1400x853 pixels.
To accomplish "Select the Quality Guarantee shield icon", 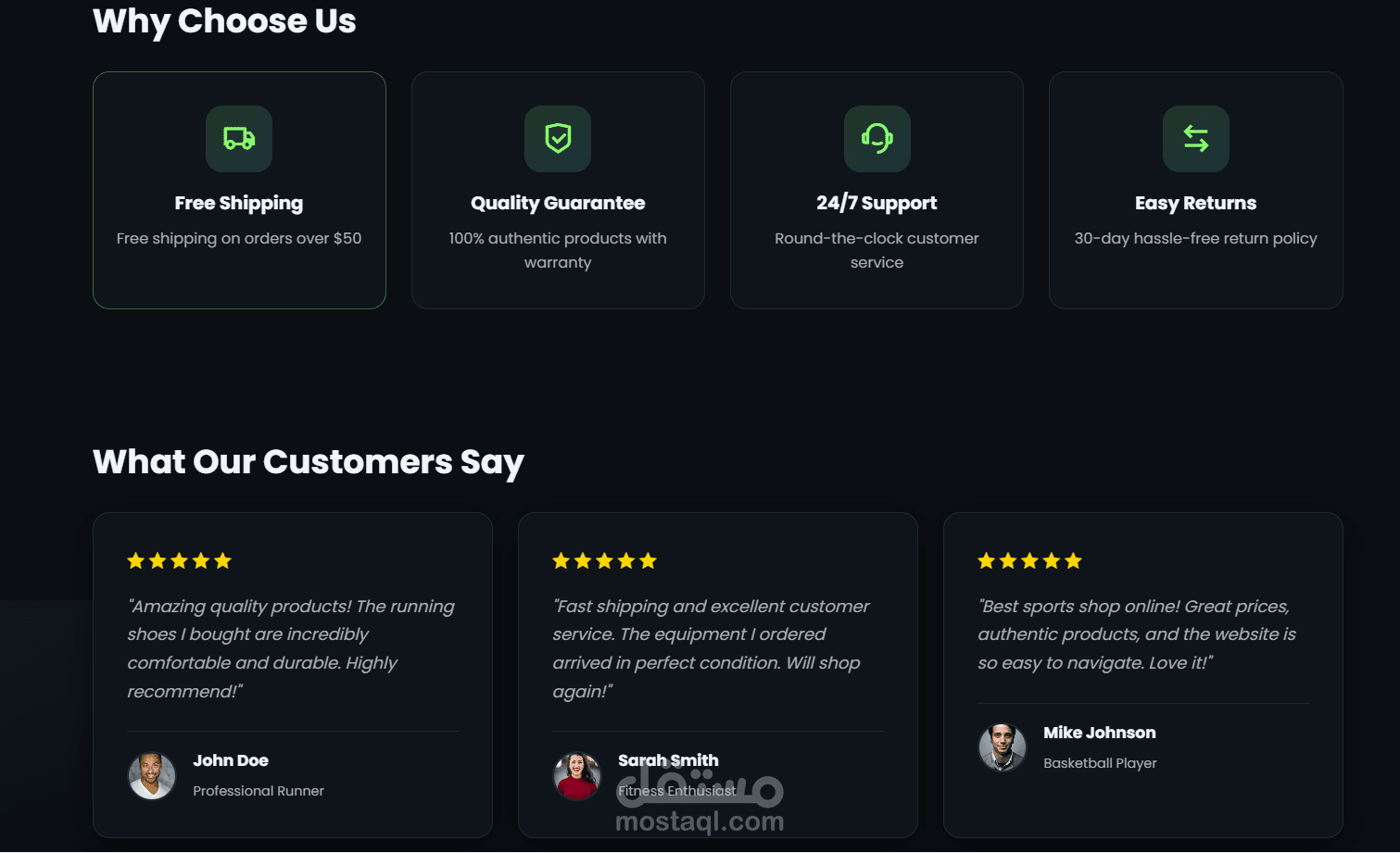I will (558, 139).
